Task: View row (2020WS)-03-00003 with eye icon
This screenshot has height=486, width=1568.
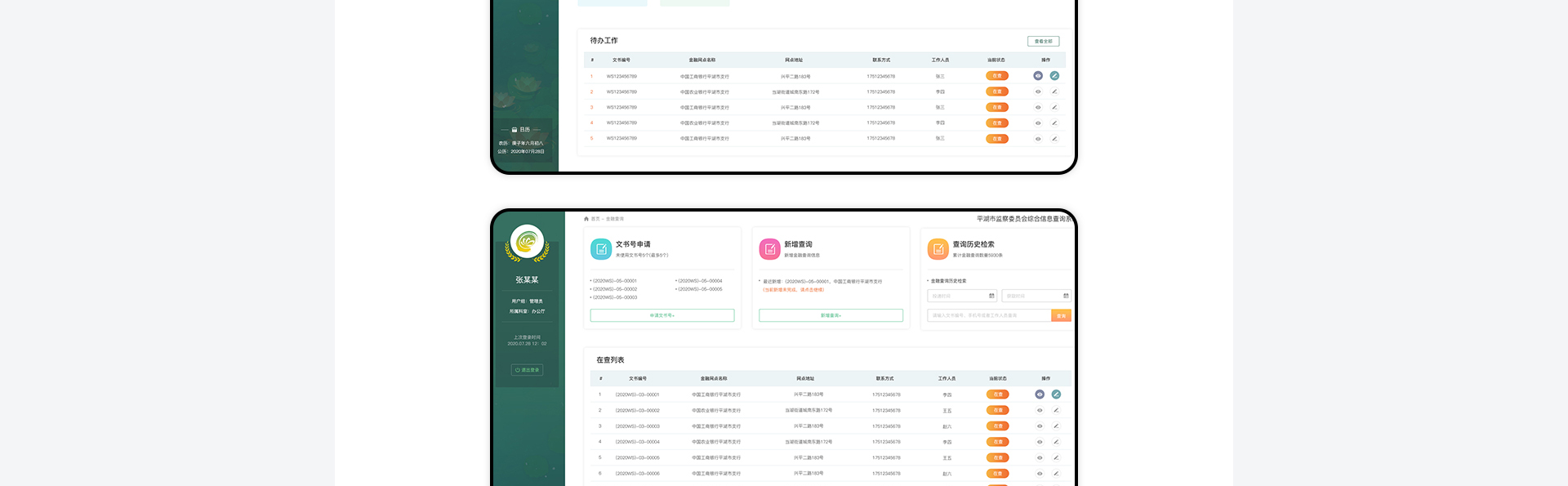Action: coord(1040,426)
